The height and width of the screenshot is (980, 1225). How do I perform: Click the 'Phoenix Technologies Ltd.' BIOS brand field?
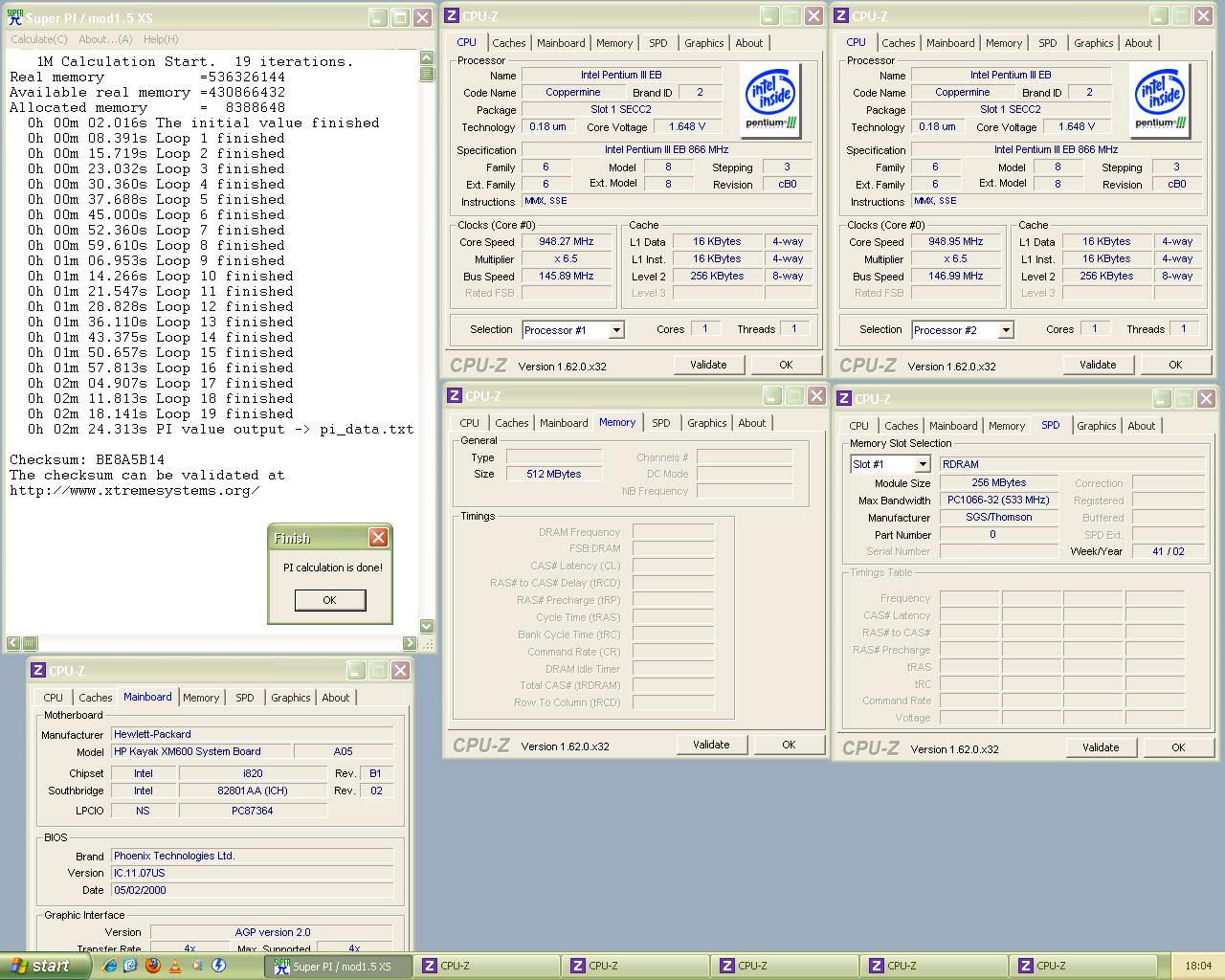(x=252, y=856)
